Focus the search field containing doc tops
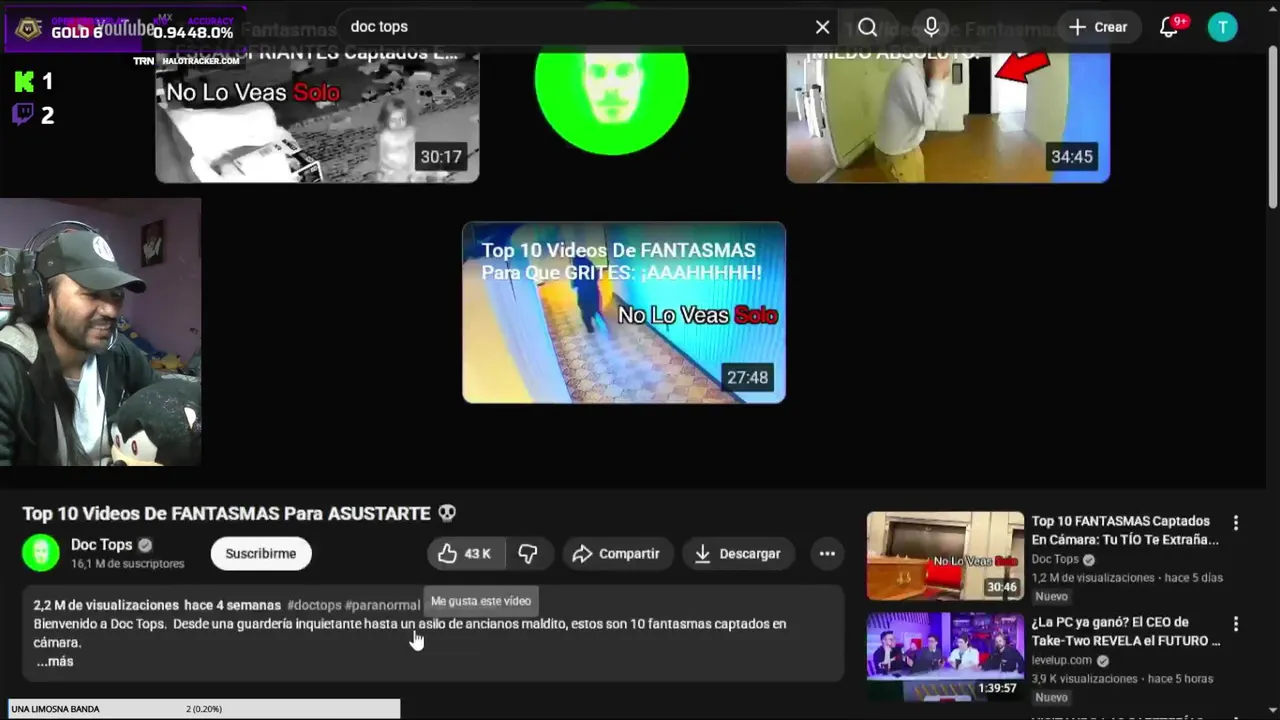 [x=575, y=27]
